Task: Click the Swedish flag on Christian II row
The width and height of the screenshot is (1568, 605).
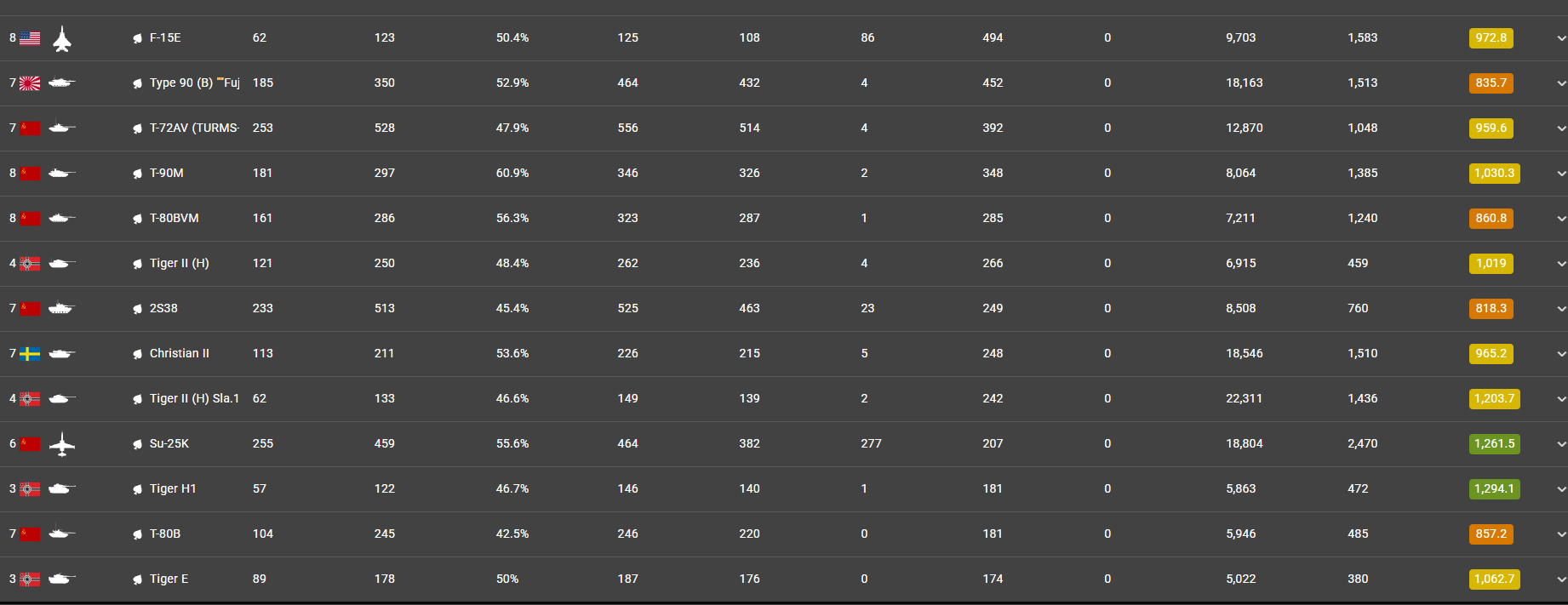Action: (31, 354)
